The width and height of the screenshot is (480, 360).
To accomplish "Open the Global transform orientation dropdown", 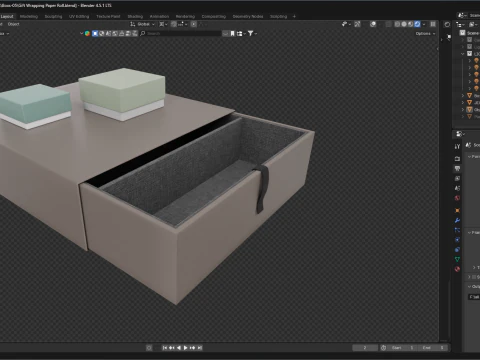I will 143,24.
